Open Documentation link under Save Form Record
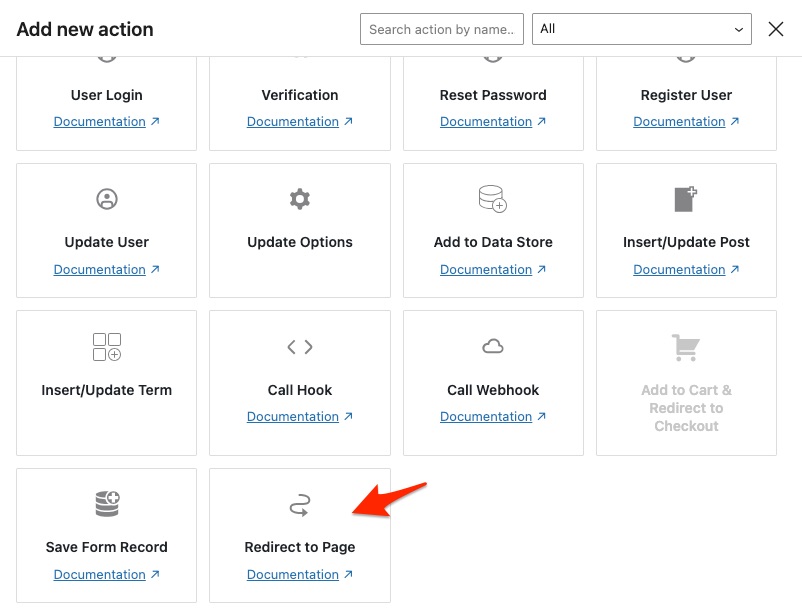 click(100, 575)
